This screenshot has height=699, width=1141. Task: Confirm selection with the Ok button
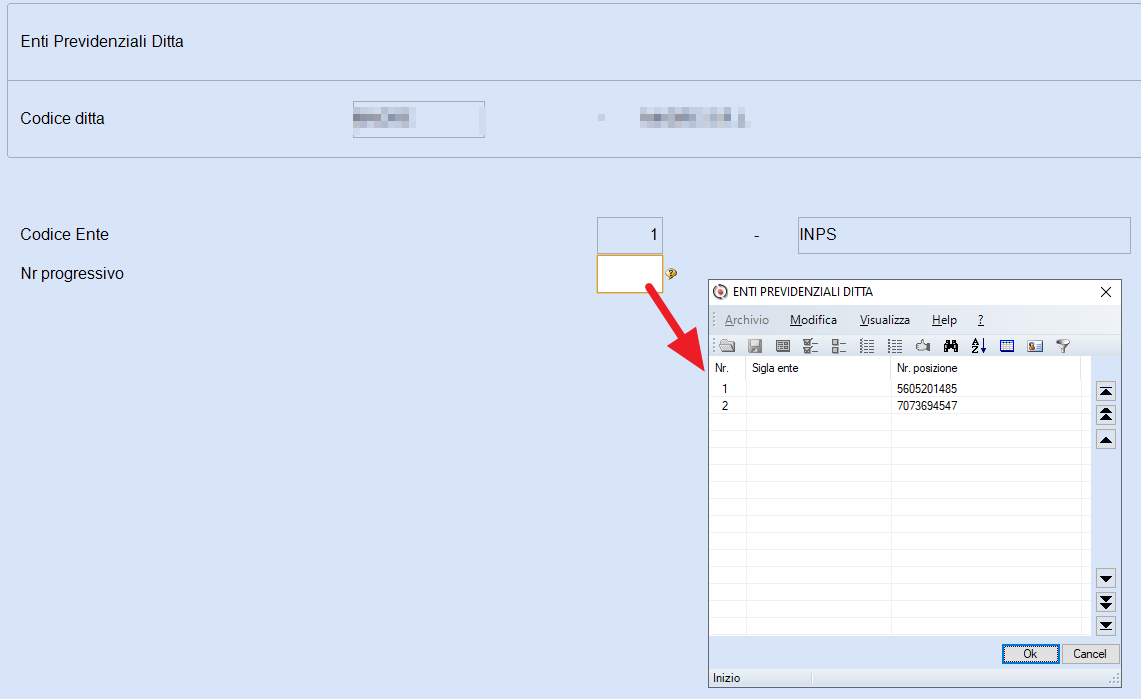pos(1030,654)
